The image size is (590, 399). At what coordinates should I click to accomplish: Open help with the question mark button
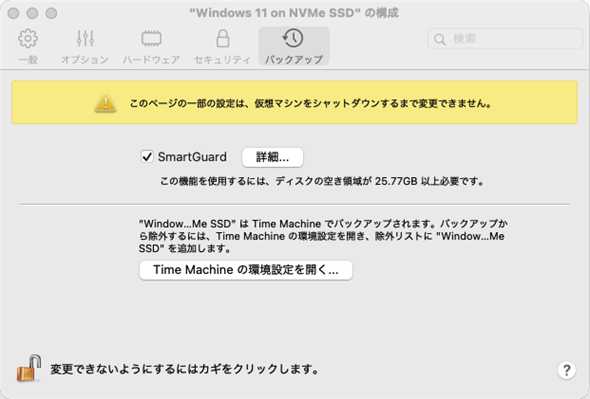(566, 370)
